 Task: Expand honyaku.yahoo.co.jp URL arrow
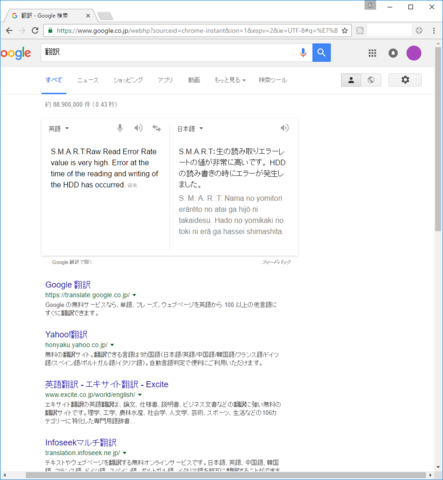[x=112, y=345]
